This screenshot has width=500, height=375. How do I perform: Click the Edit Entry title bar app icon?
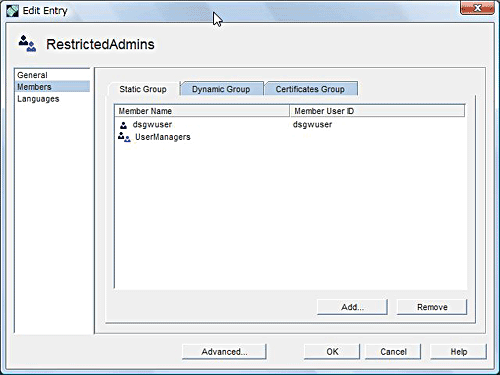coord(12,11)
